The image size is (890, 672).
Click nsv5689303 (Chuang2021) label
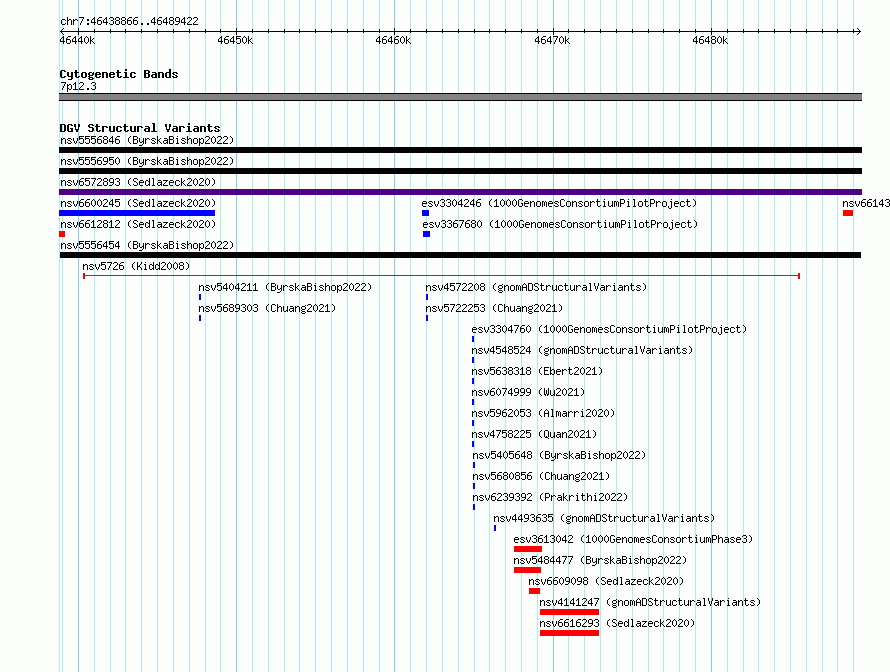[x=267, y=308]
